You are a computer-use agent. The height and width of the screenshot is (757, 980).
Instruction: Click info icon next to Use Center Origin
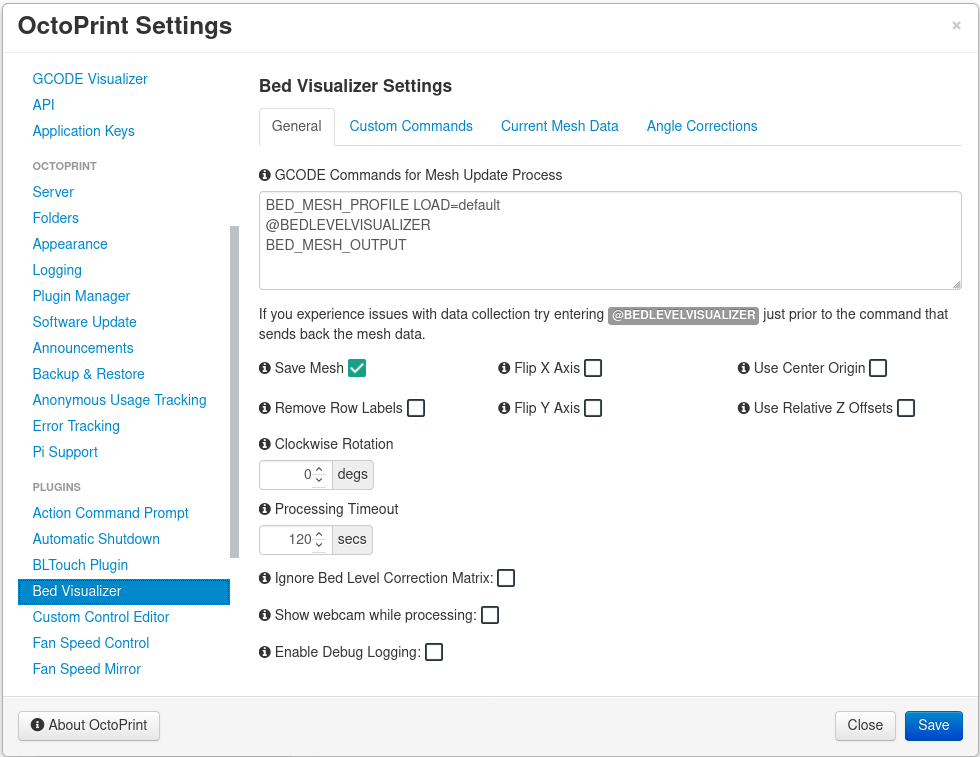tap(744, 368)
